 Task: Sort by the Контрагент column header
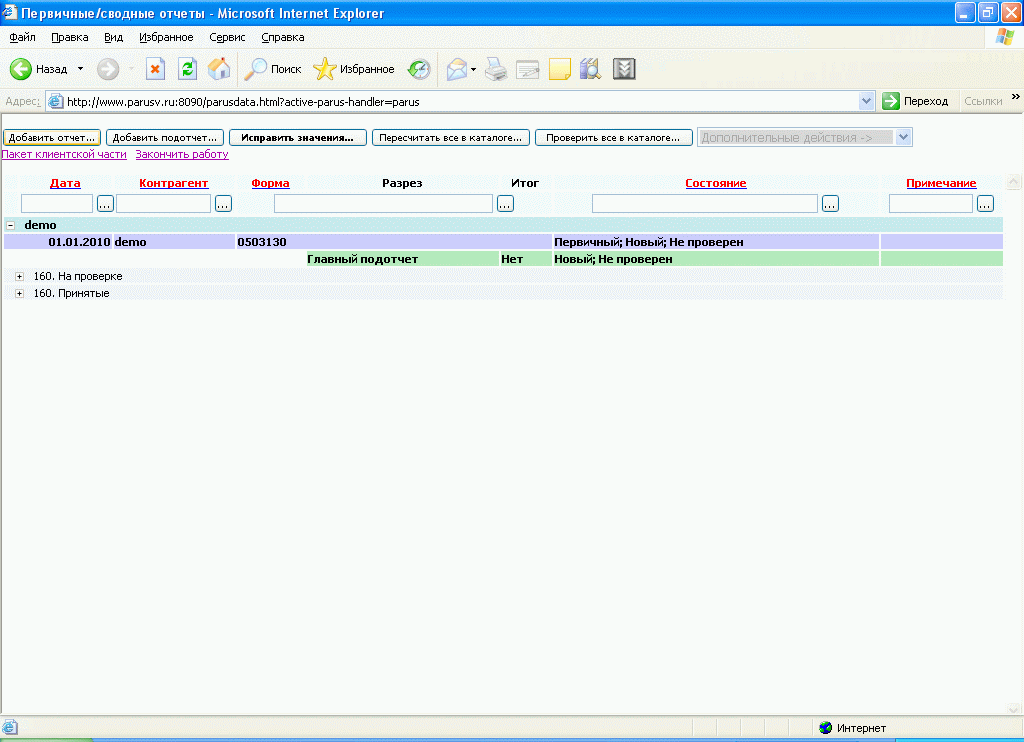tap(174, 184)
